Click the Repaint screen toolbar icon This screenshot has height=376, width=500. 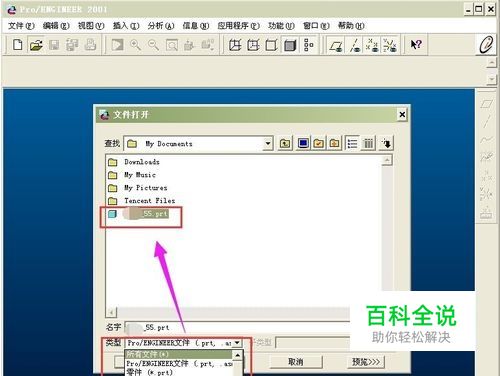coord(117,45)
